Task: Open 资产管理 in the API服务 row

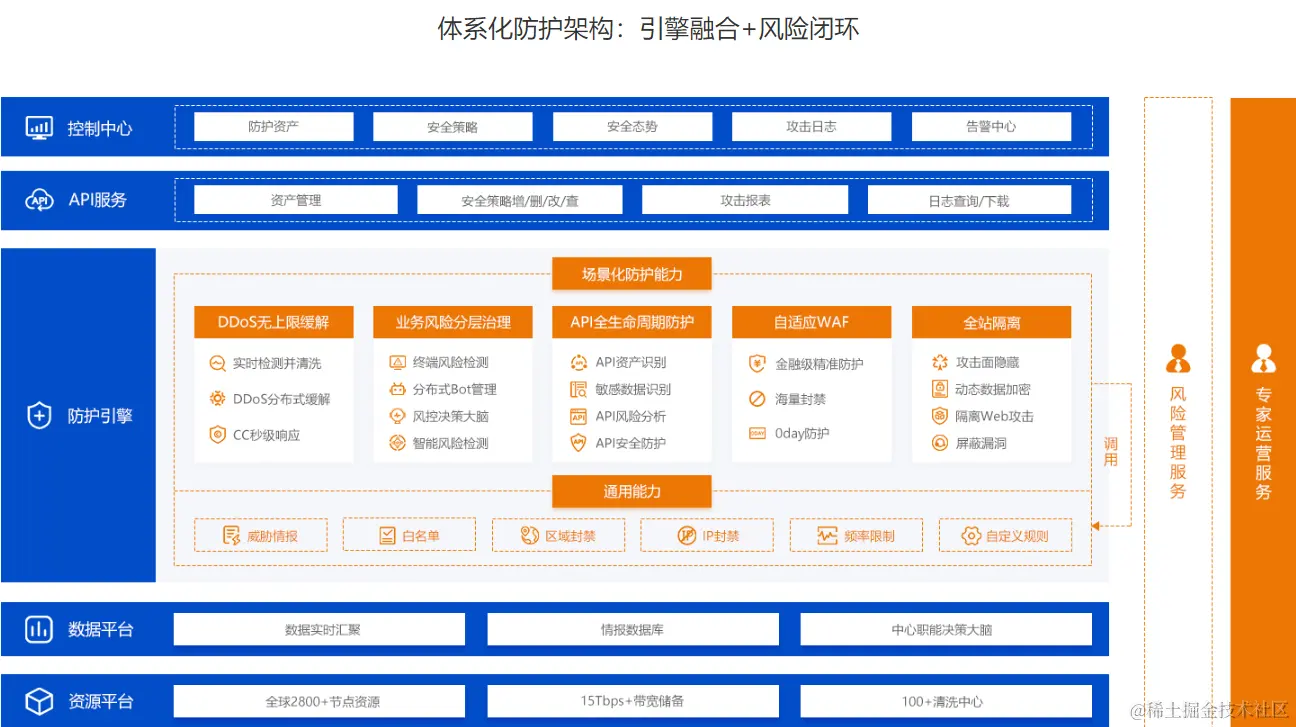Action: pos(296,200)
